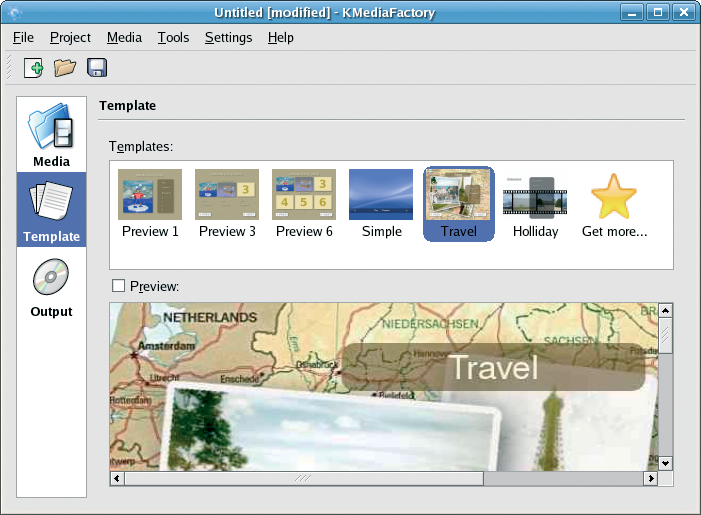Open the Project menu
Viewport: 701px width, 515px height.
tap(70, 38)
